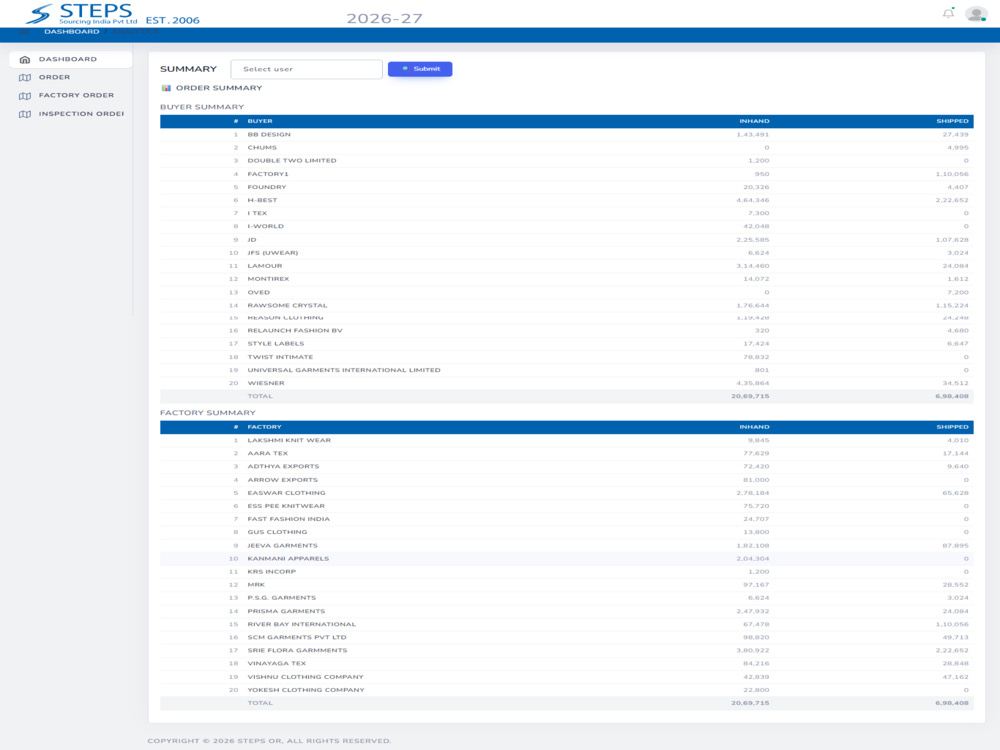Select GUS CLOTHING factory

pos(566,533)
